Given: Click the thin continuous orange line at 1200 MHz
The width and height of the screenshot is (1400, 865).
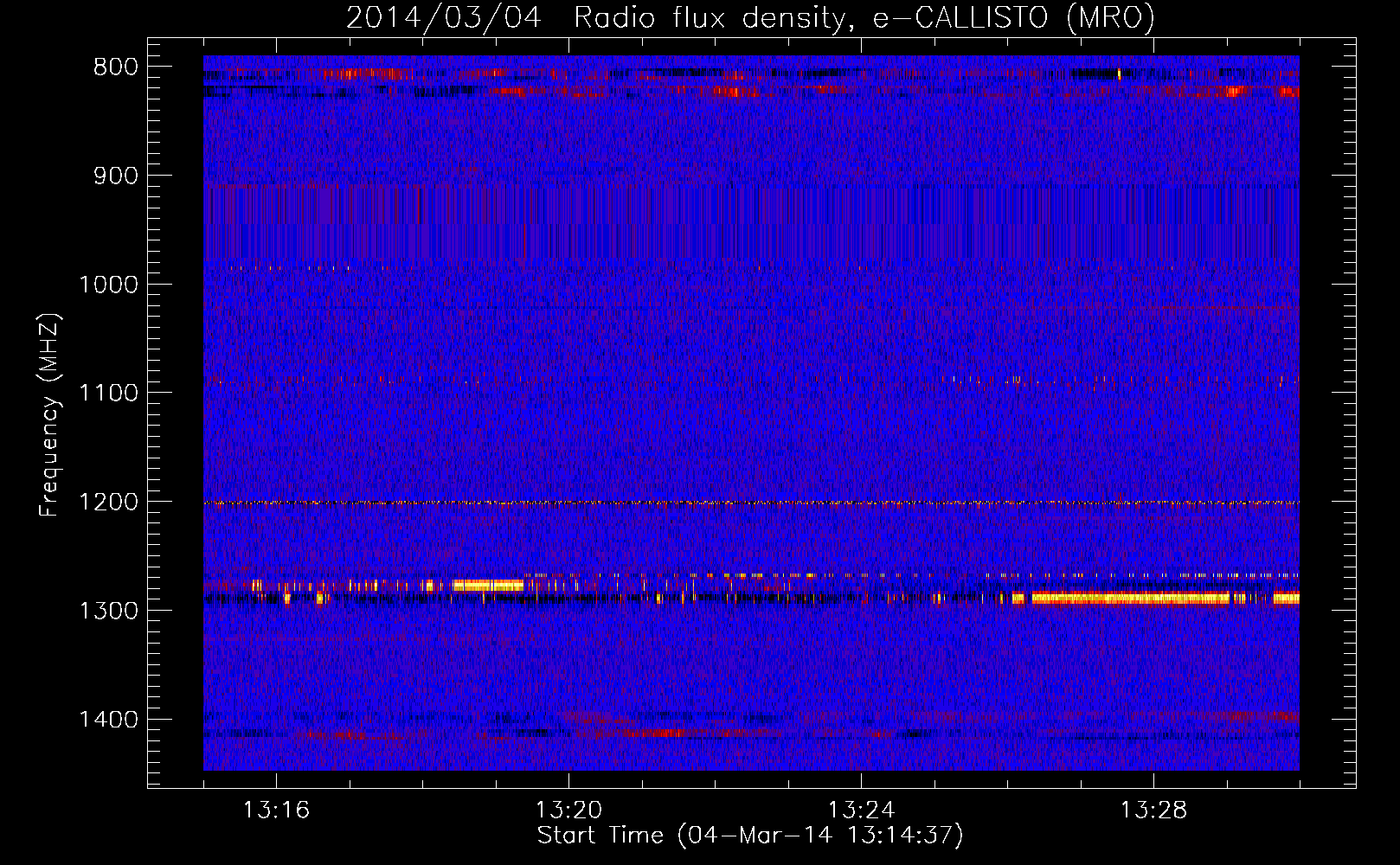Looking at the screenshot, I should click(x=751, y=503).
